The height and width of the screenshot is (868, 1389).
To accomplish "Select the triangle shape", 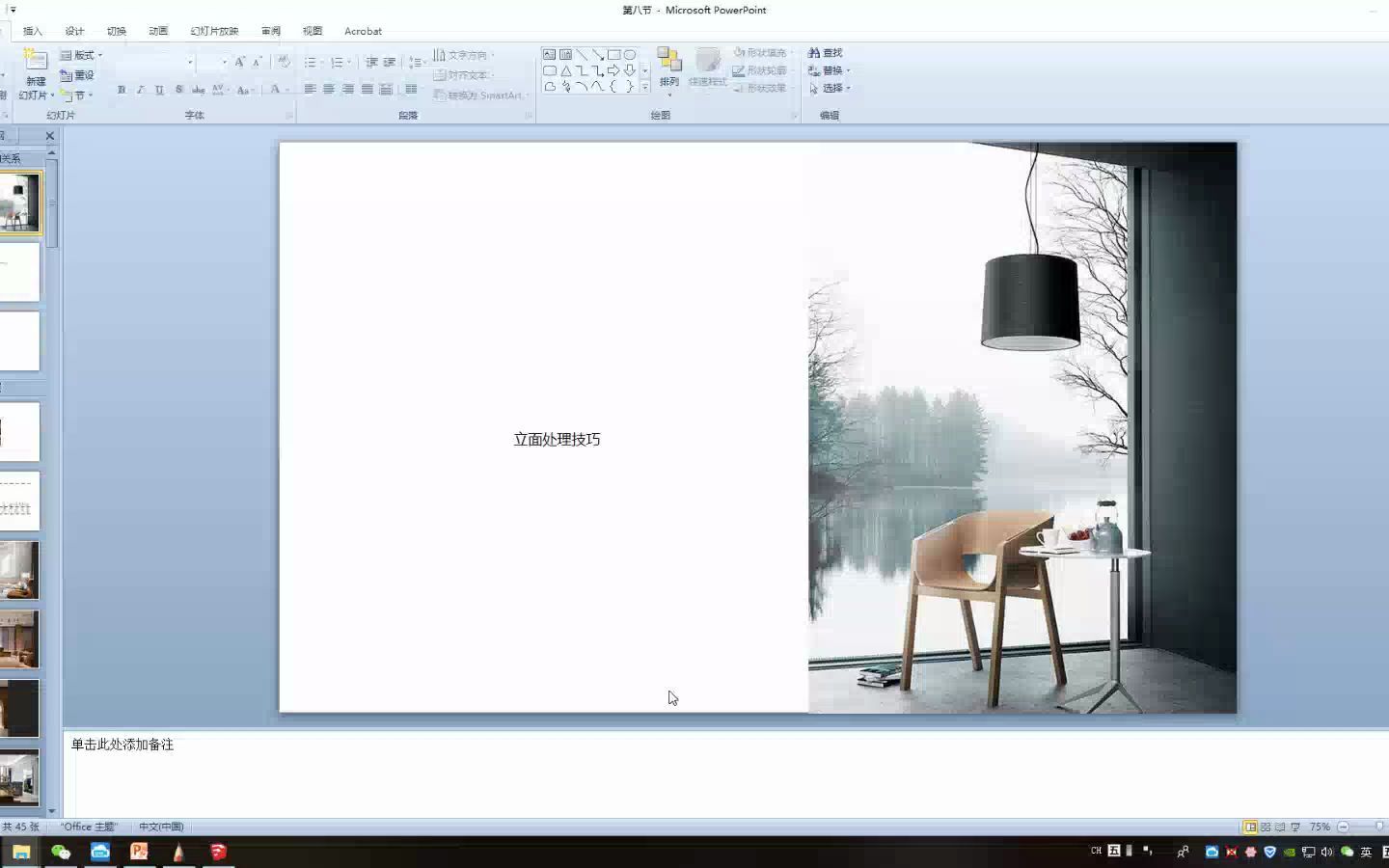I will pyautogui.click(x=566, y=70).
